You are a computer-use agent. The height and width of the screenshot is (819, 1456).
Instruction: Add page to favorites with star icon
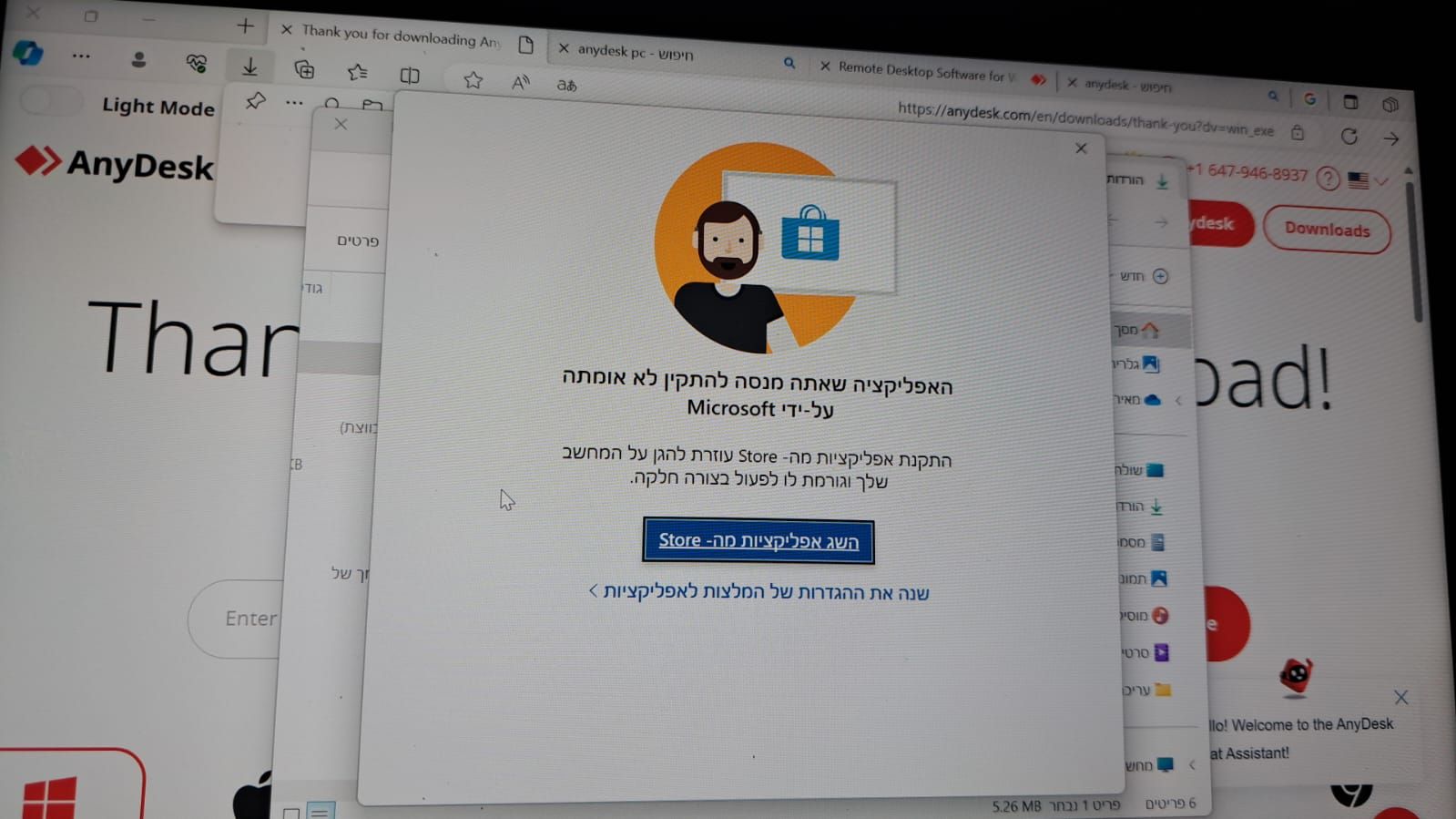(473, 80)
